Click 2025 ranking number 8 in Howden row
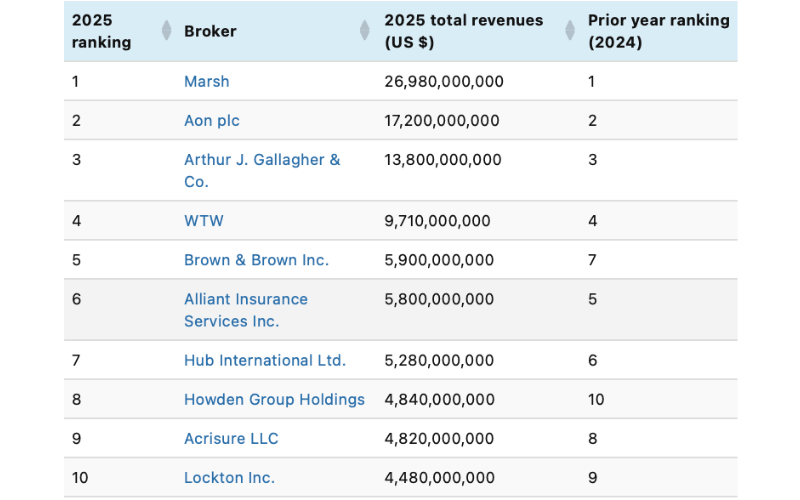This screenshot has height=500, width=800. coord(77,399)
